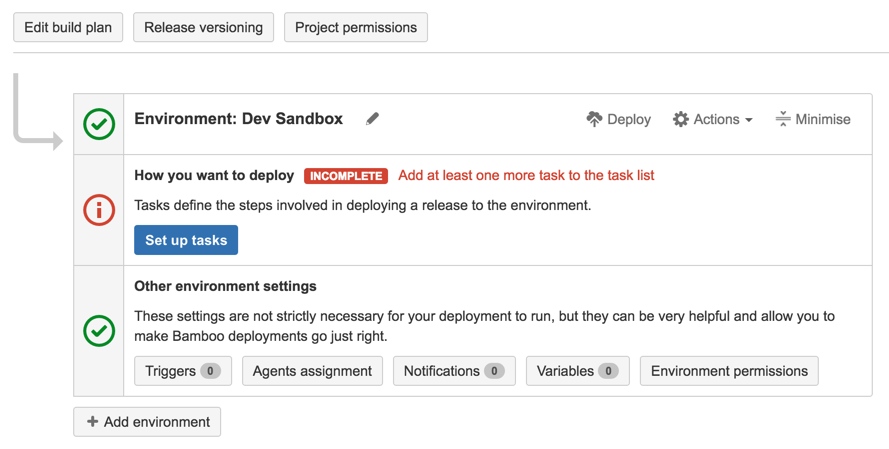The width and height of the screenshot is (889, 449).
Task: Open Project permissions
Action: coord(356,27)
